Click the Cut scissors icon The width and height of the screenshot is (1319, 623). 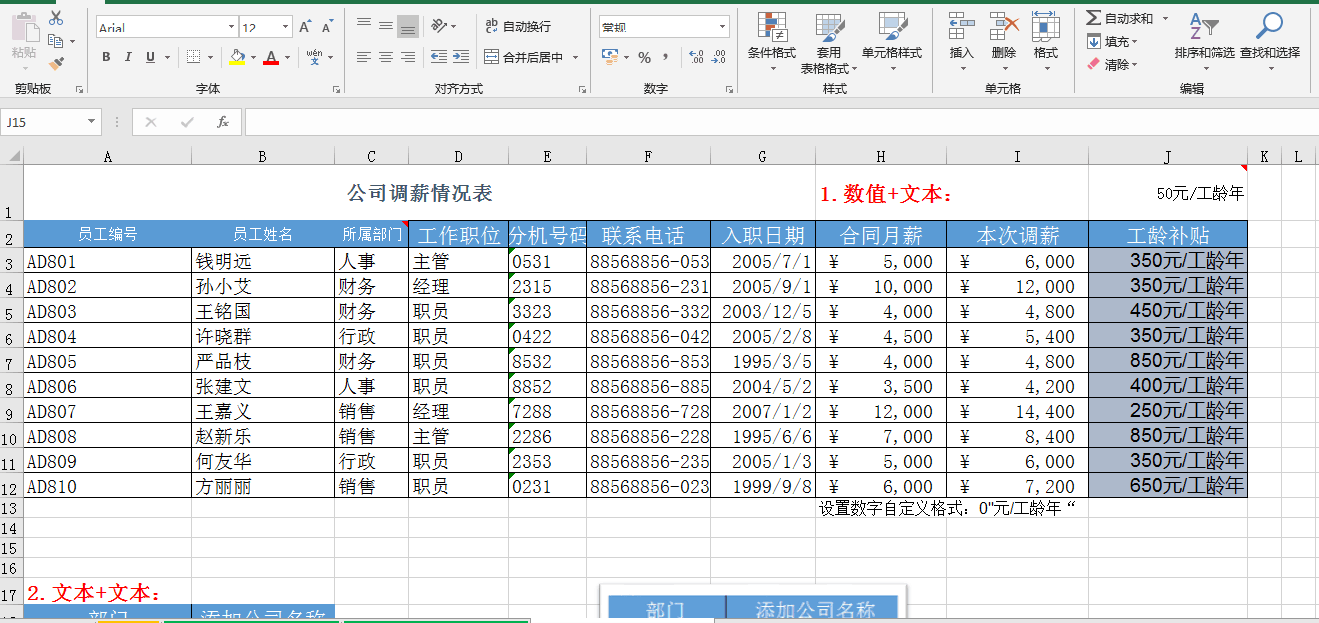tap(55, 19)
